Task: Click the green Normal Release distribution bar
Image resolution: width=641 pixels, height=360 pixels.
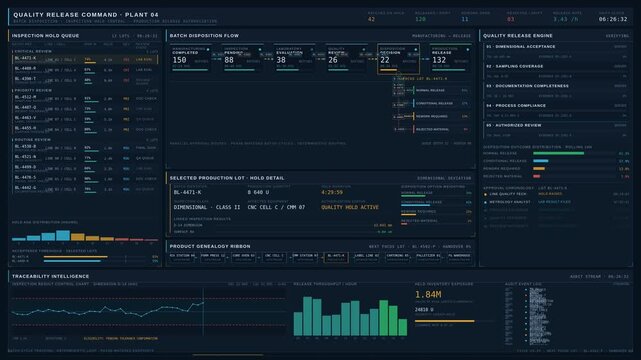Action: (x=558, y=154)
